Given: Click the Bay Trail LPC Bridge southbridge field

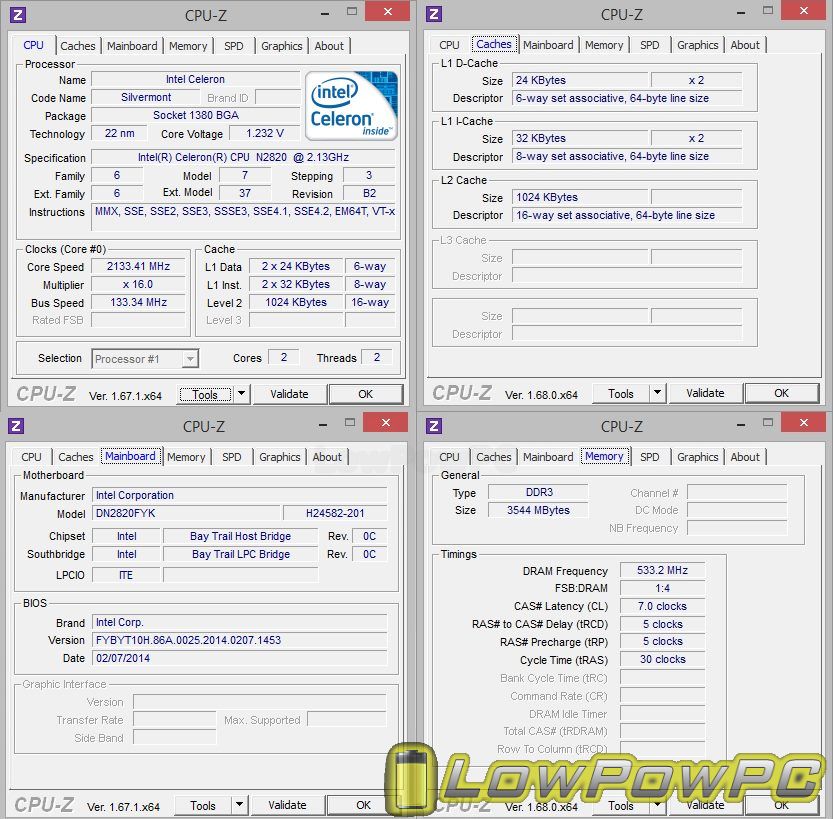Looking at the screenshot, I should coord(240,554).
